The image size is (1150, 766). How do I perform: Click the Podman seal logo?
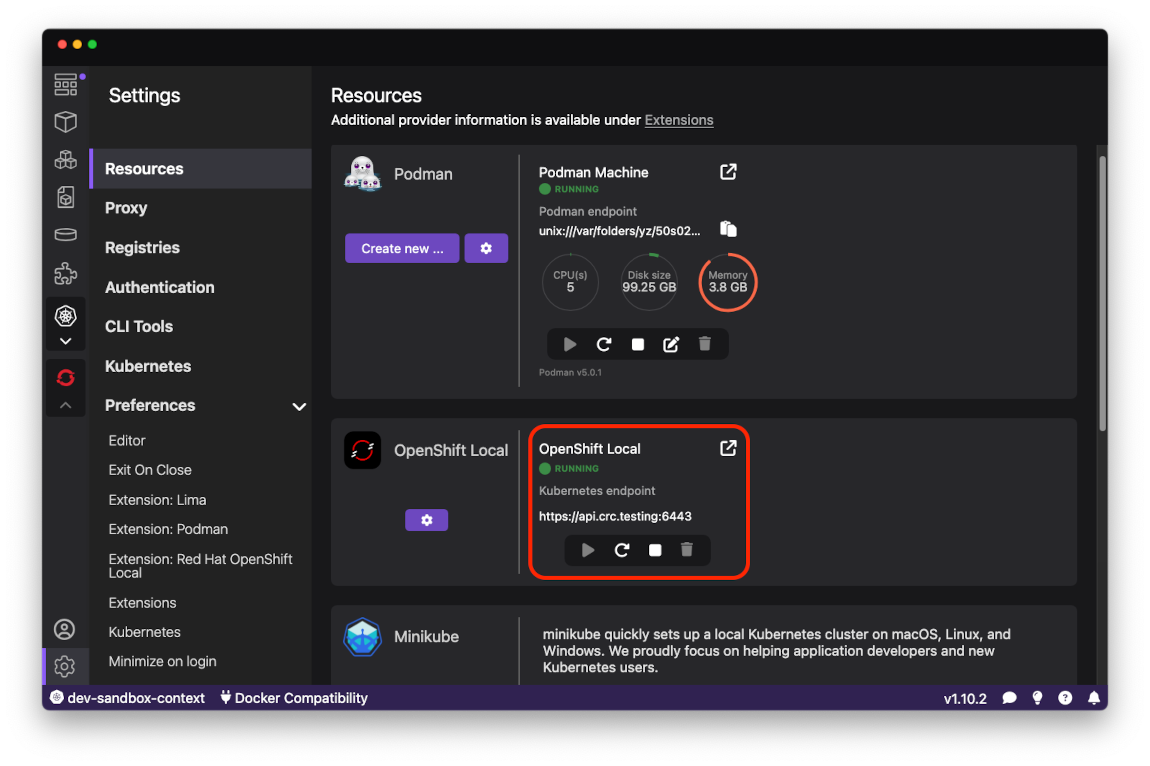(362, 175)
